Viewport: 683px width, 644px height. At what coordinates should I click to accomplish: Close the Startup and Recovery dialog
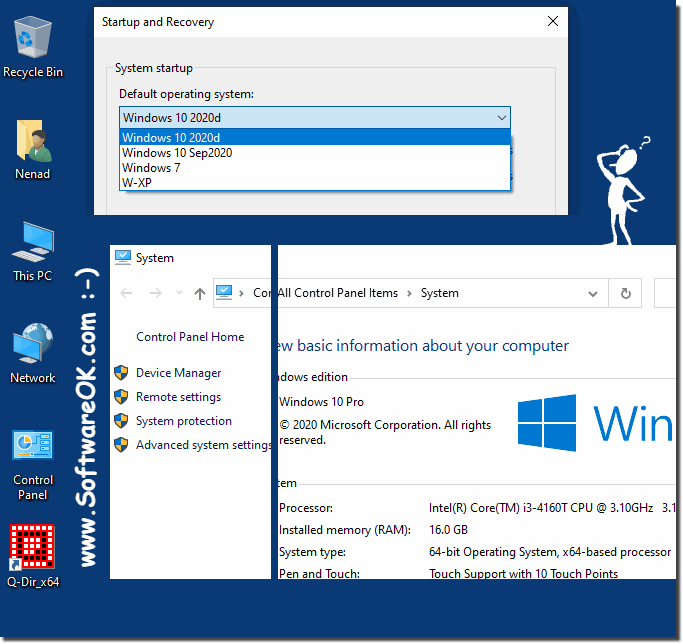point(553,21)
